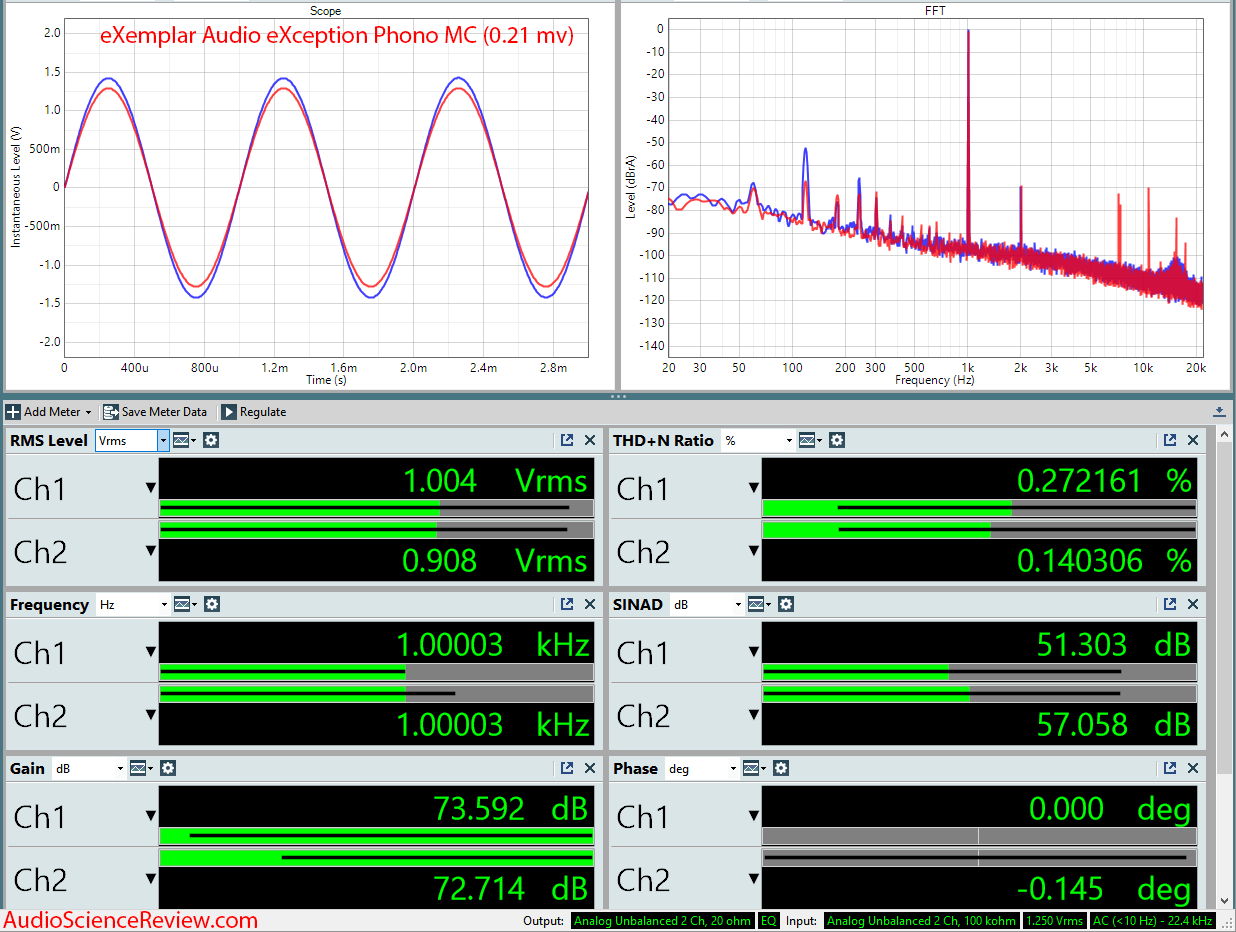This screenshot has width=1236, height=932.
Task: Click Ch2 Phase value -0.145 deg
Action: (1103, 888)
